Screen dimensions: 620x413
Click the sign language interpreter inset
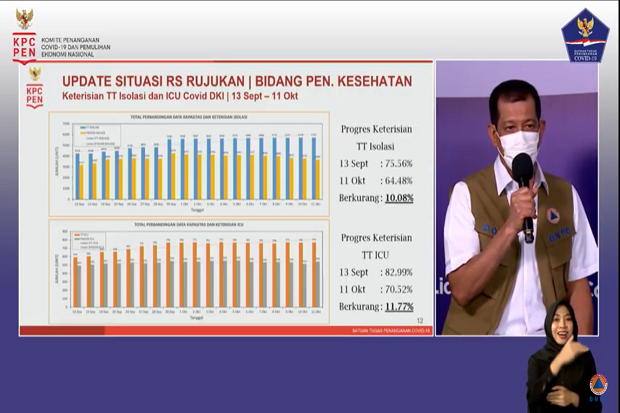[x=561, y=356]
